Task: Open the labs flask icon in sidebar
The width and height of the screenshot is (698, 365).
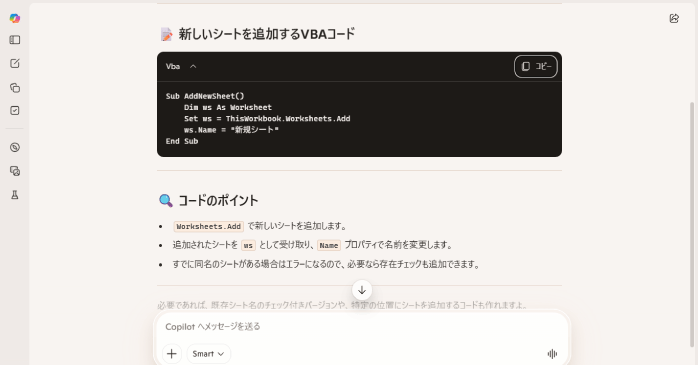Action: pos(15,195)
